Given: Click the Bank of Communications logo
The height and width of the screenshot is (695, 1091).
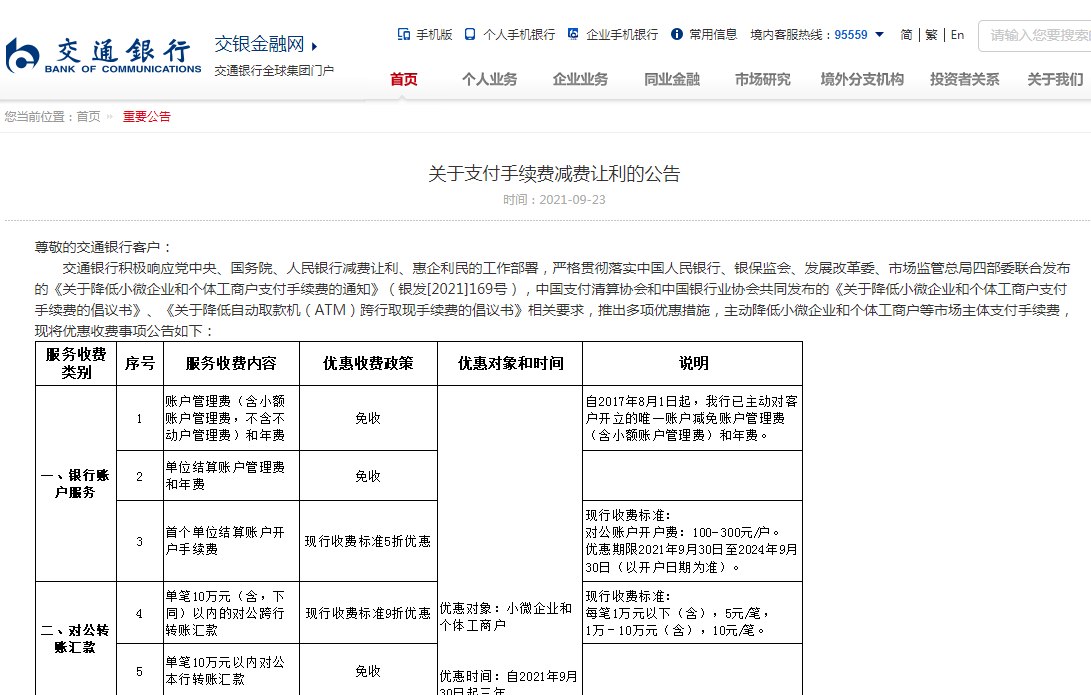Looking at the screenshot, I should click(x=103, y=56).
